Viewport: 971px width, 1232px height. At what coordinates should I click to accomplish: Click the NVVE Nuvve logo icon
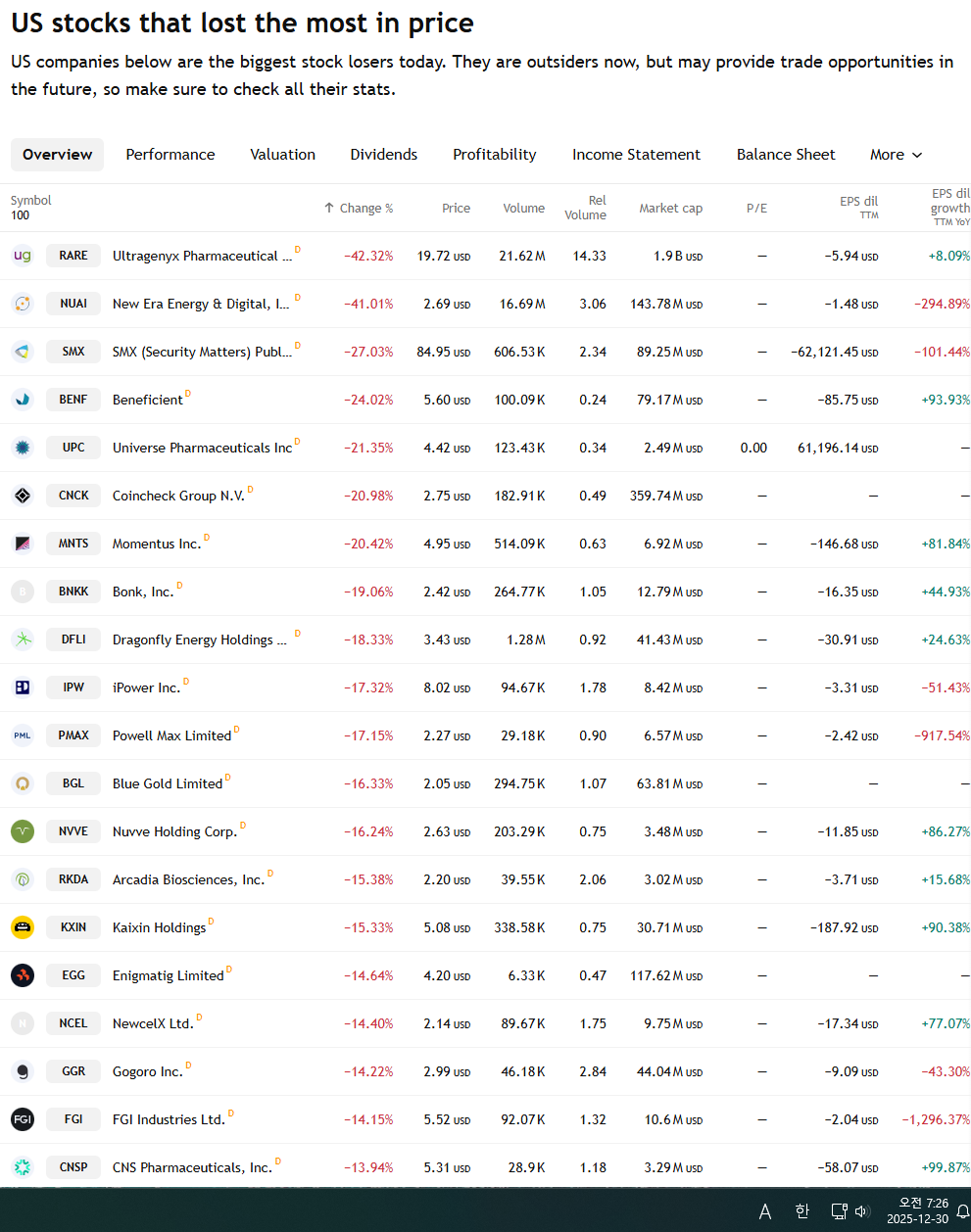coord(23,831)
